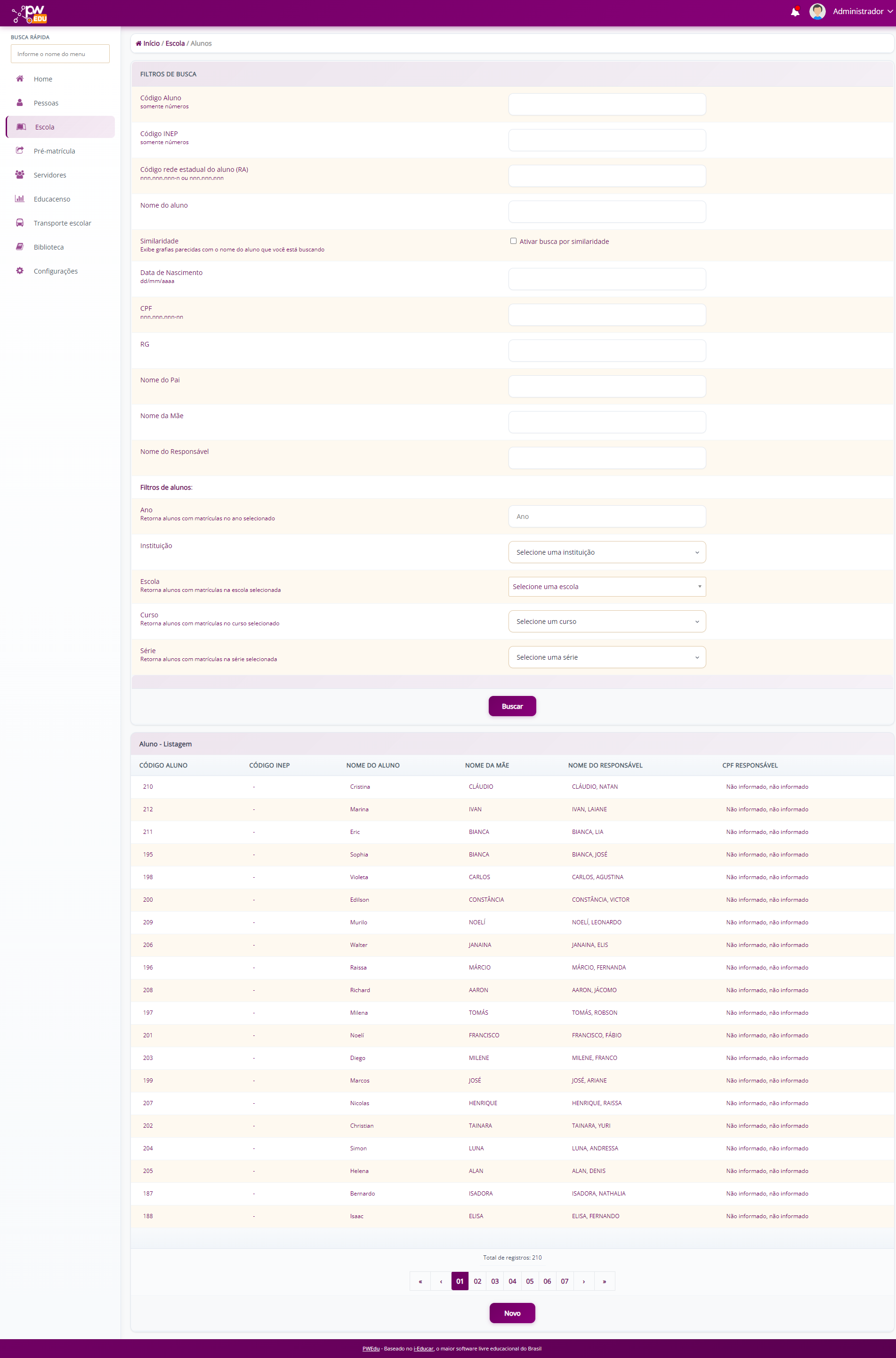
Task: Click the Biblioteca book icon
Action: tap(20, 247)
